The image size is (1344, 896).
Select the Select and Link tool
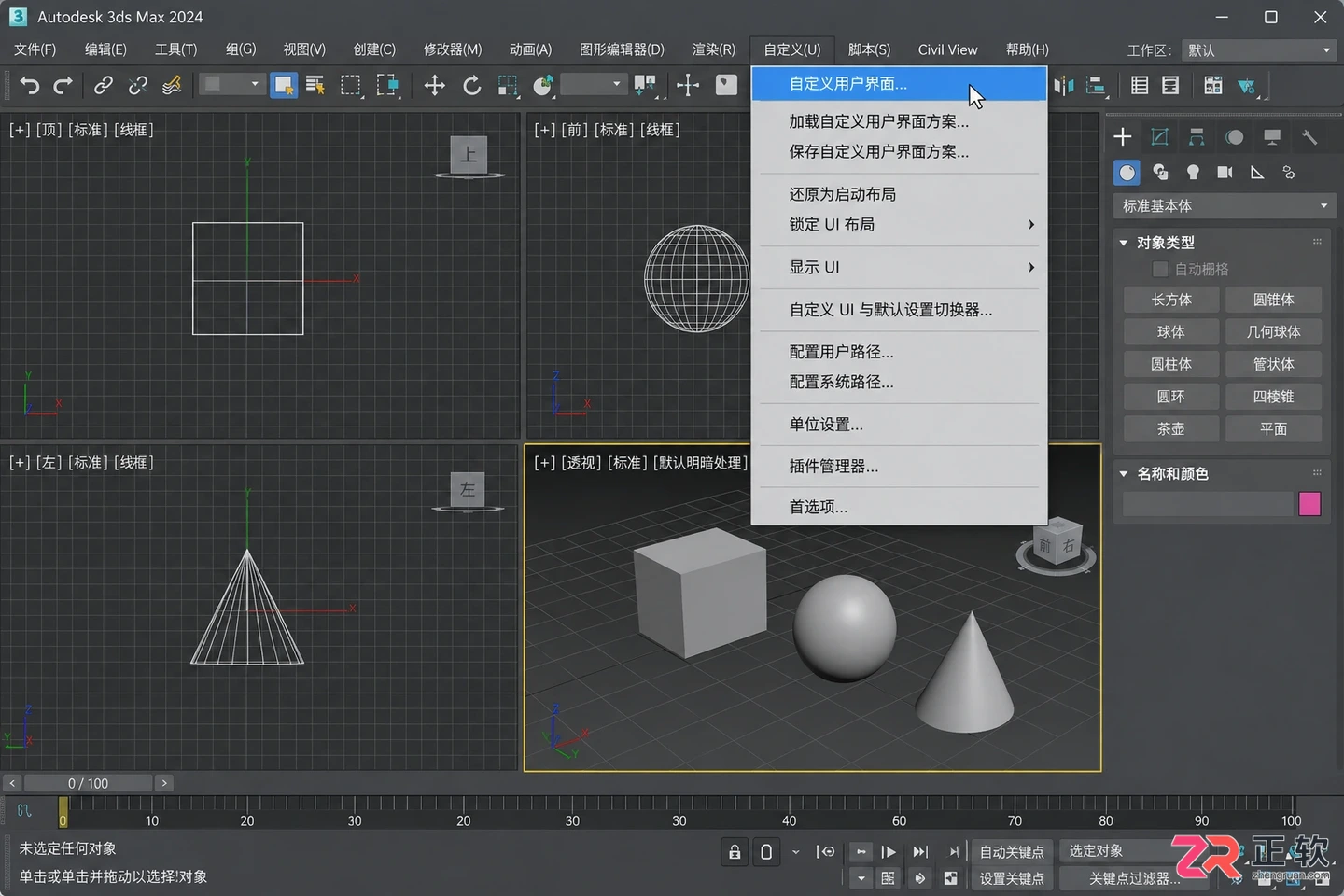coord(103,86)
